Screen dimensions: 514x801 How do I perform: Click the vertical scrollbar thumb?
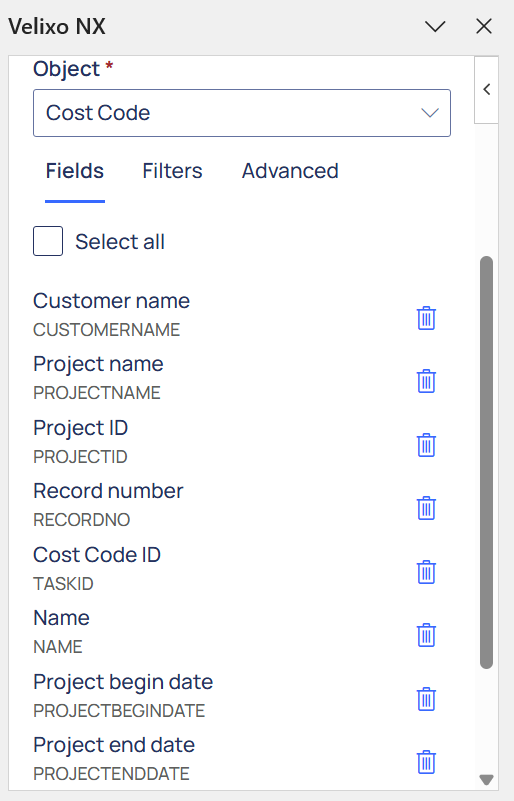(x=486, y=462)
